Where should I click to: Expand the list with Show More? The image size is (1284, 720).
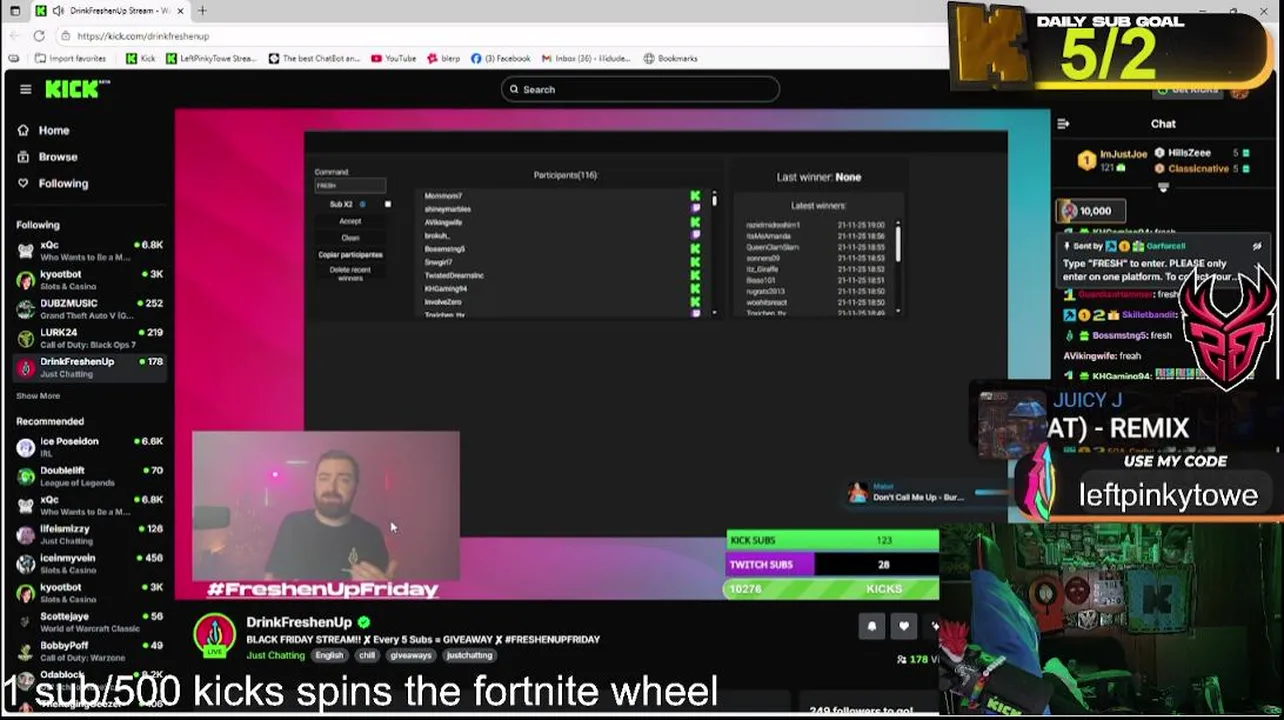(x=38, y=396)
